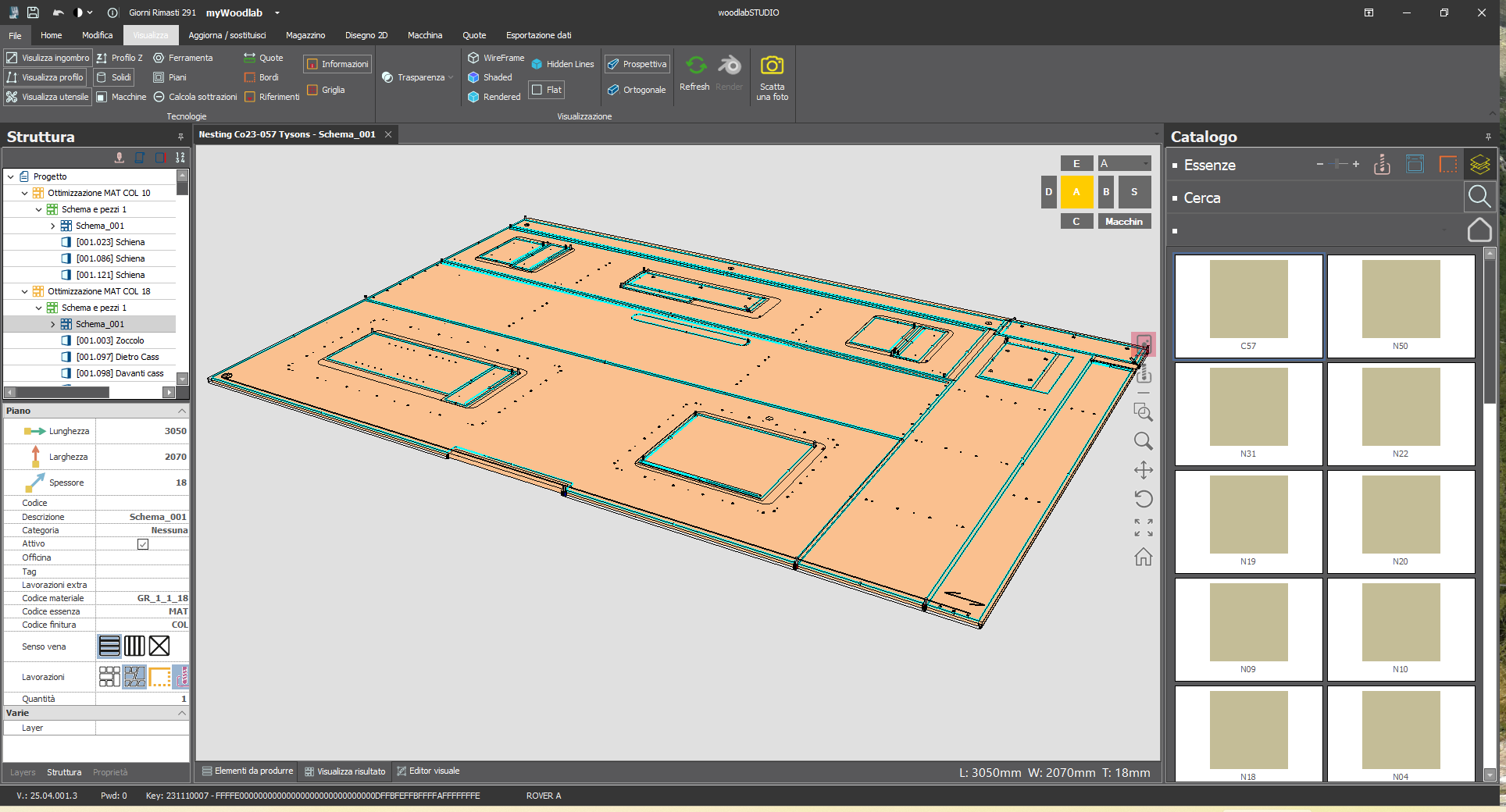This screenshot has width=1506, height=812.
Task: Open the 'Trasparenza' dropdown
Action: pyautogui.click(x=450, y=77)
